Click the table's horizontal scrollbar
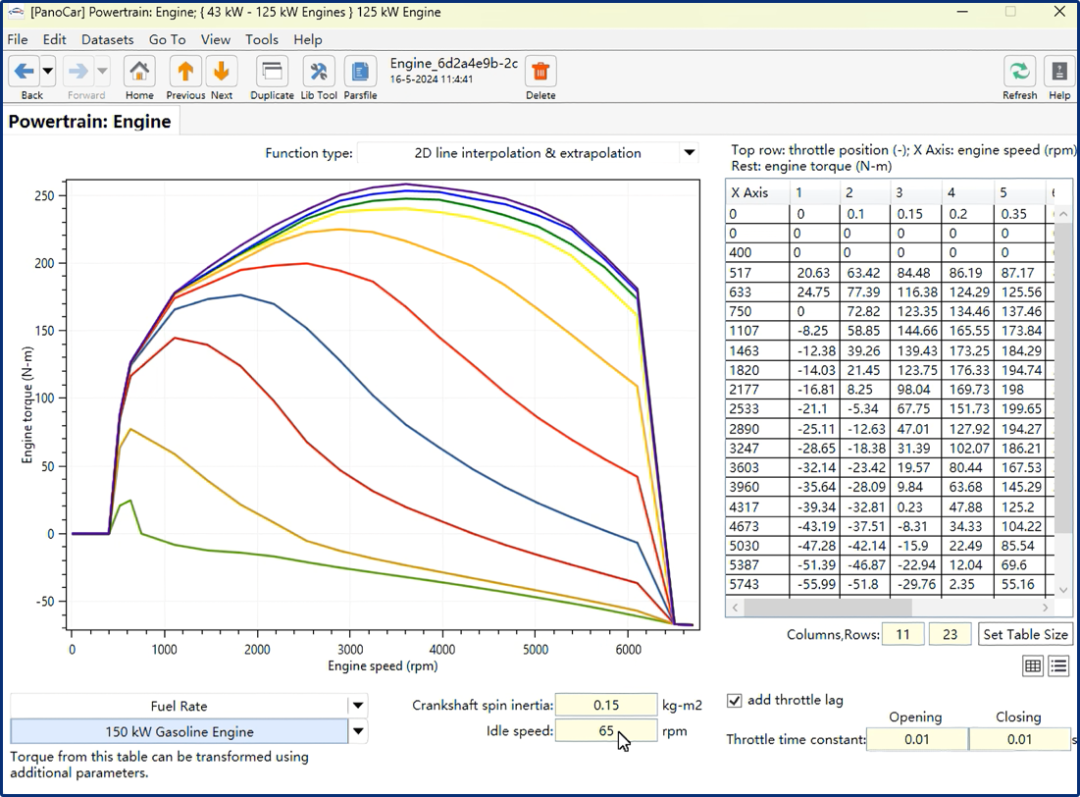Image resolution: width=1080 pixels, height=797 pixels. [x=827, y=608]
